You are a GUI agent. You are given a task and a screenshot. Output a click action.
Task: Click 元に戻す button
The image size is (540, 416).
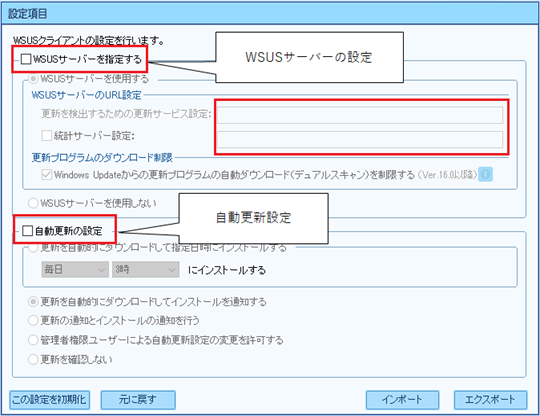pyautogui.click(x=138, y=400)
